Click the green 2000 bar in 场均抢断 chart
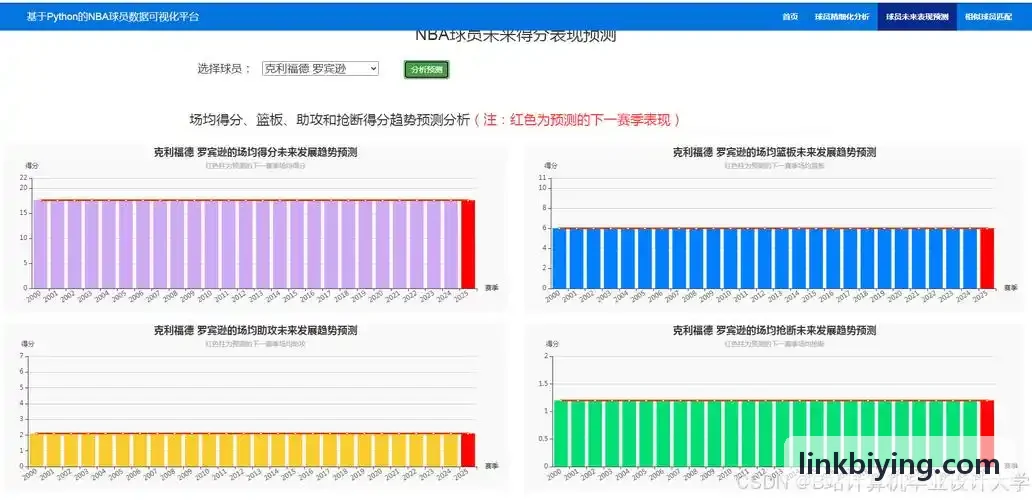This screenshot has height=500, width=1032. coord(559,434)
